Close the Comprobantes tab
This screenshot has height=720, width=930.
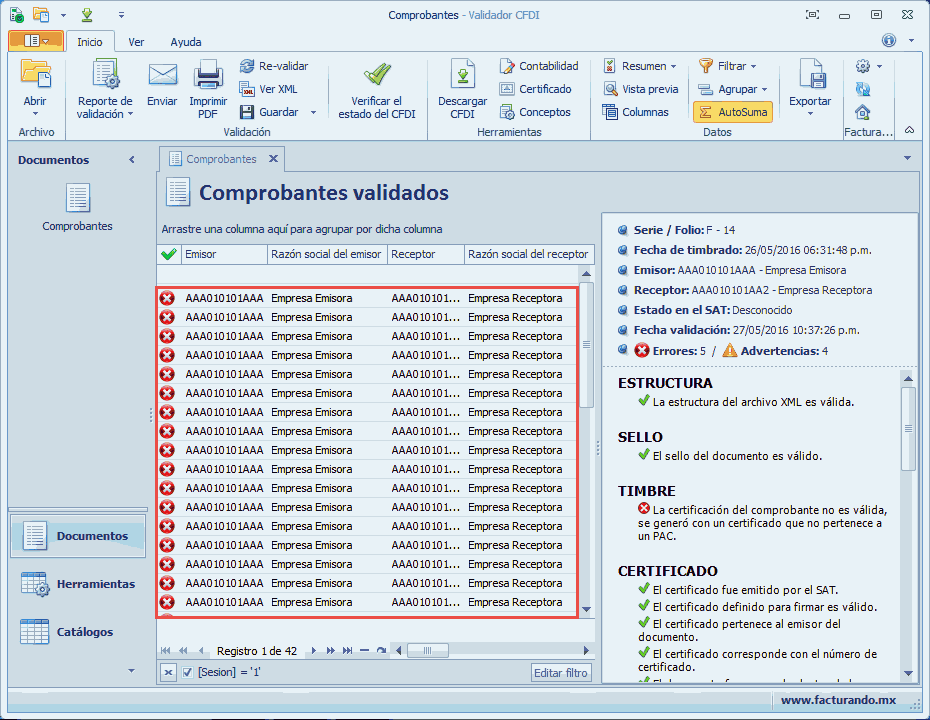(x=273, y=158)
